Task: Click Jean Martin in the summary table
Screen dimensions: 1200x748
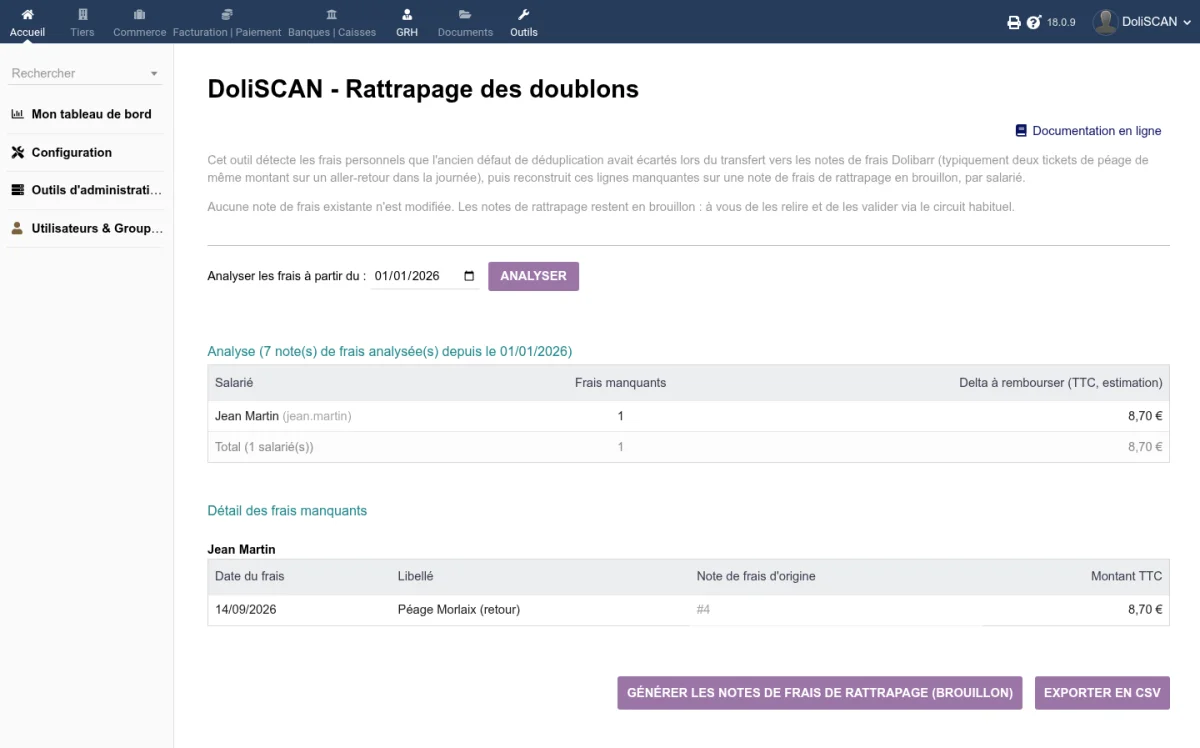Action: click(247, 416)
